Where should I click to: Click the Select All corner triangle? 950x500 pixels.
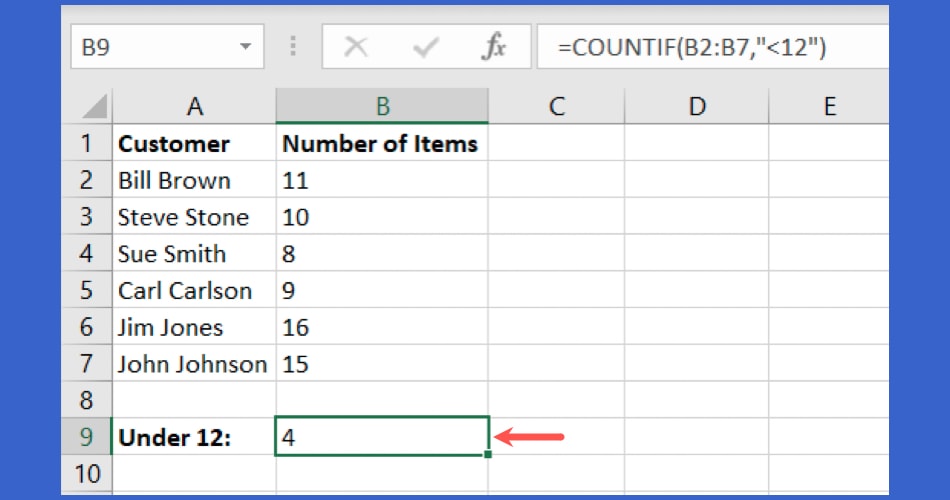pyautogui.click(x=94, y=106)
